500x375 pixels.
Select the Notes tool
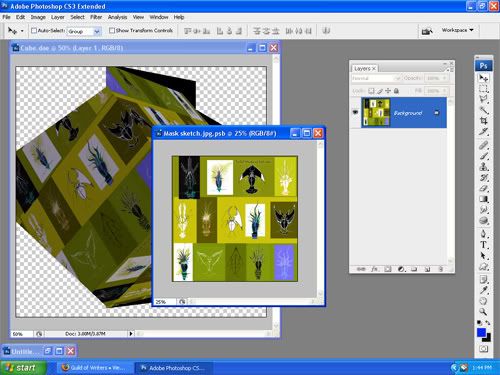point(483,280)
